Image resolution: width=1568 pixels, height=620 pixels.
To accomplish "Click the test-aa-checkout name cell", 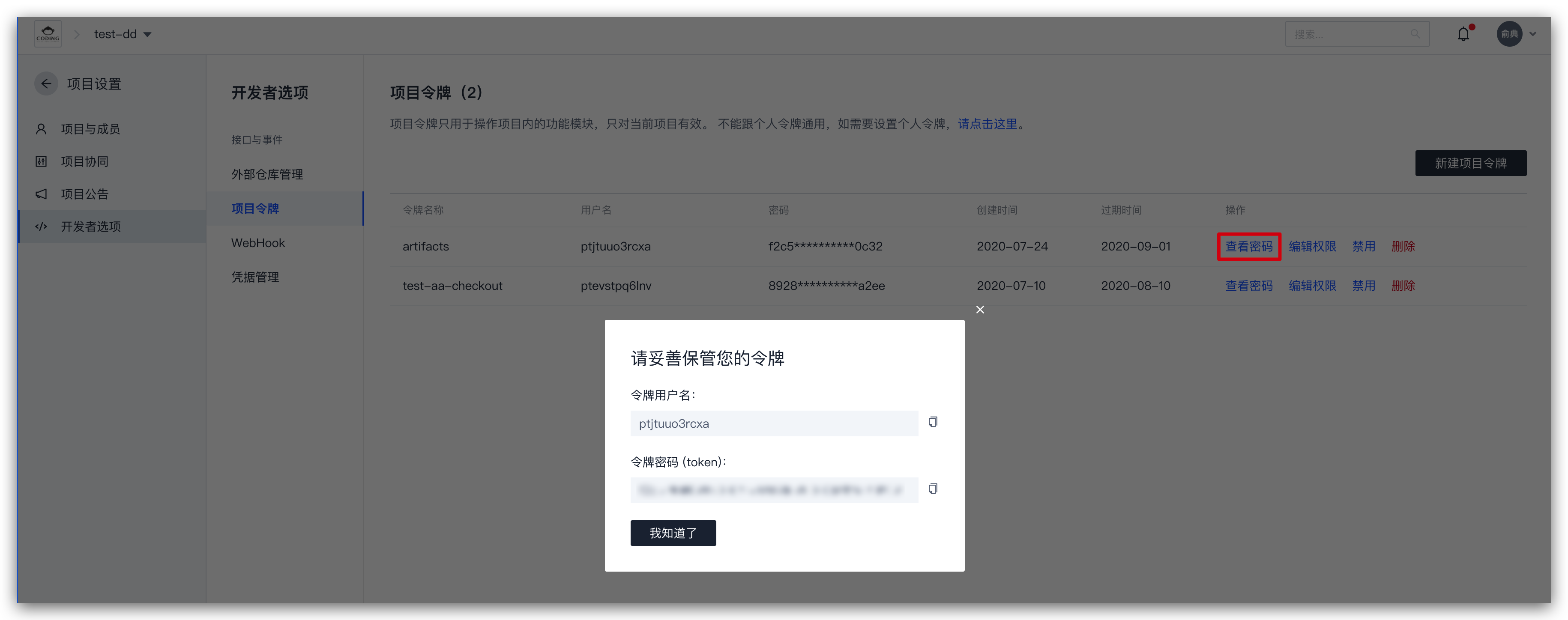I will [x=452, y=286].
